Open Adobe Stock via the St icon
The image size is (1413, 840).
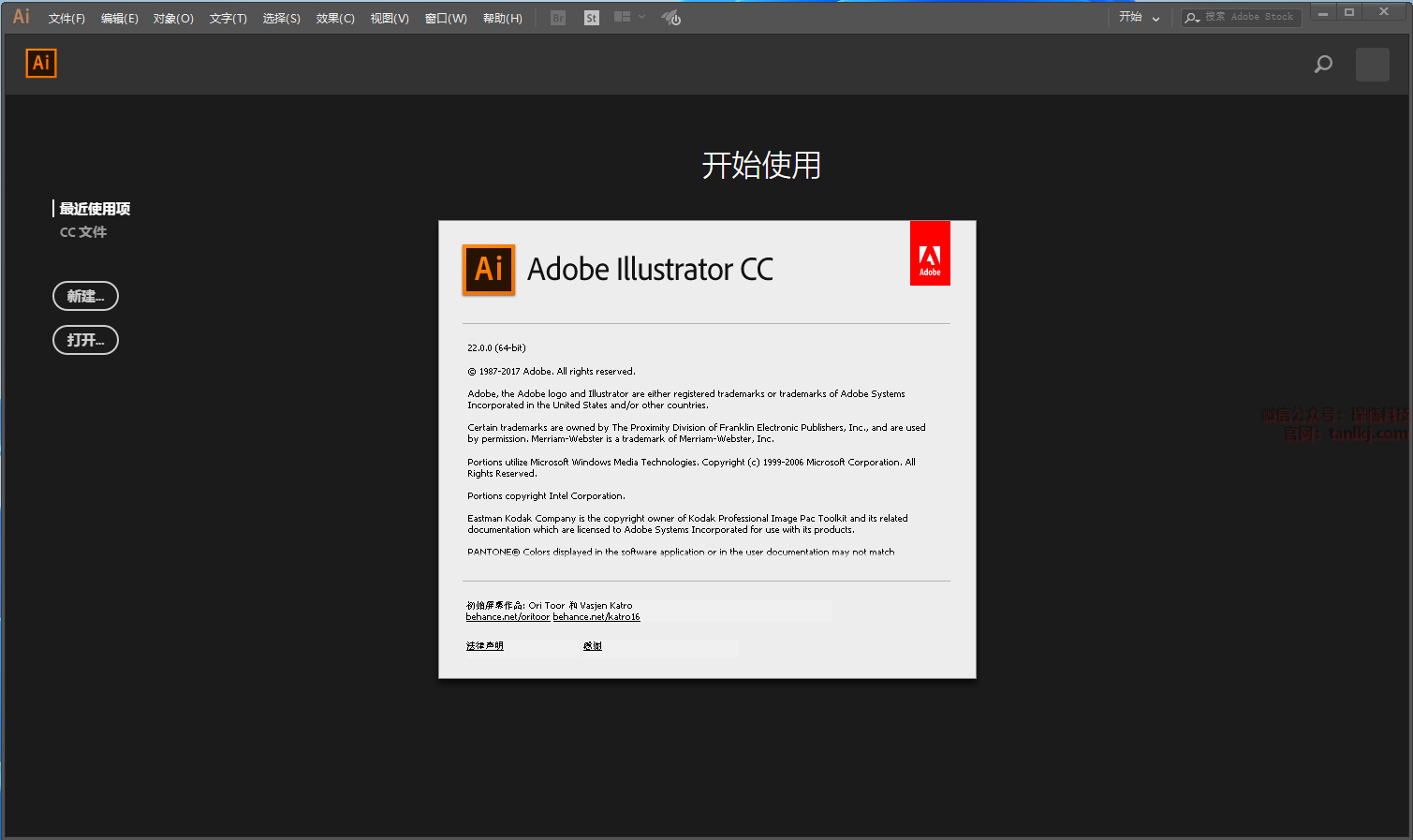click(591, 18)
